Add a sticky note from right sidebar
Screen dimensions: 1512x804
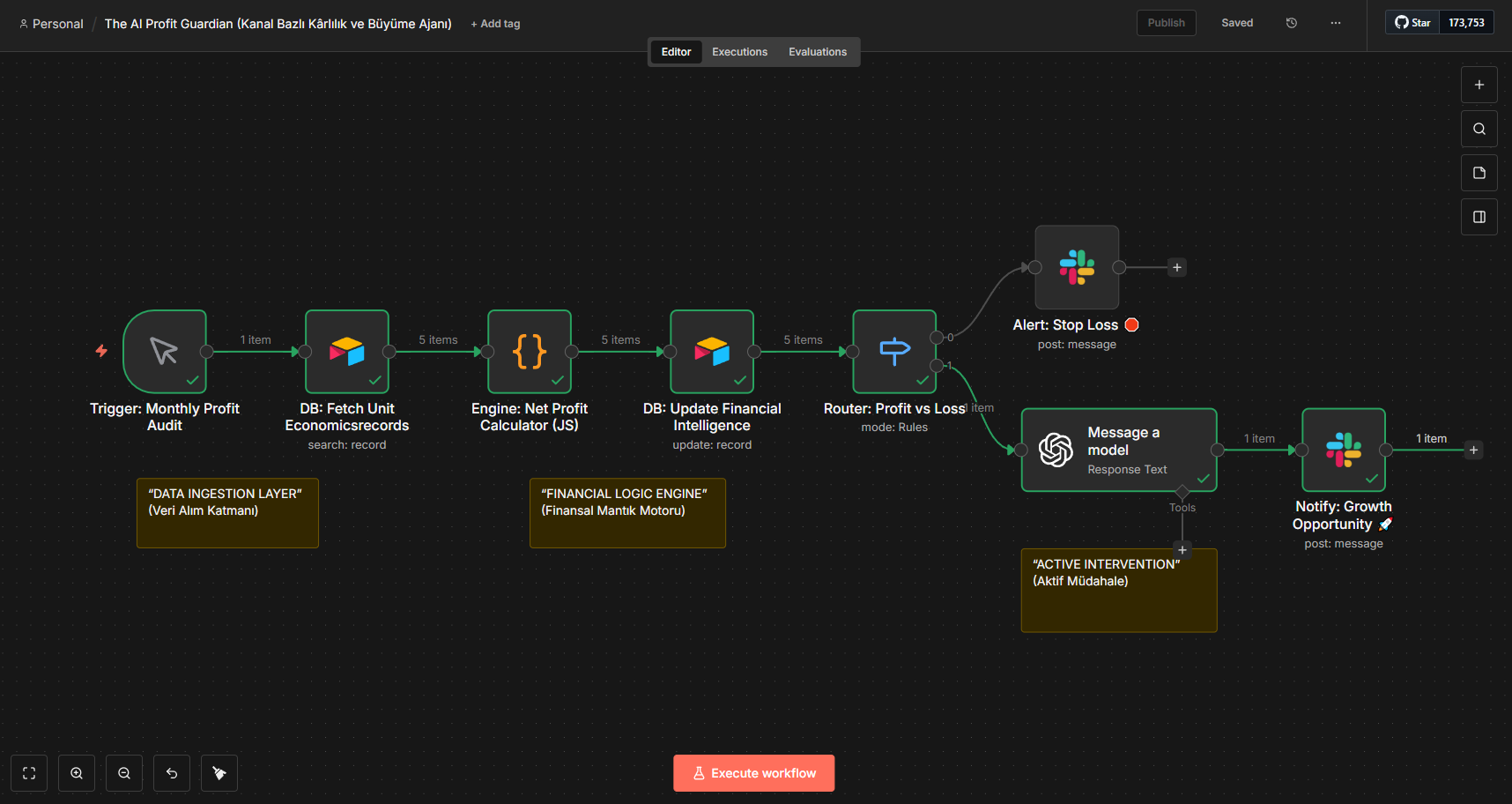pyautogui.click(x=1479, y=173)
